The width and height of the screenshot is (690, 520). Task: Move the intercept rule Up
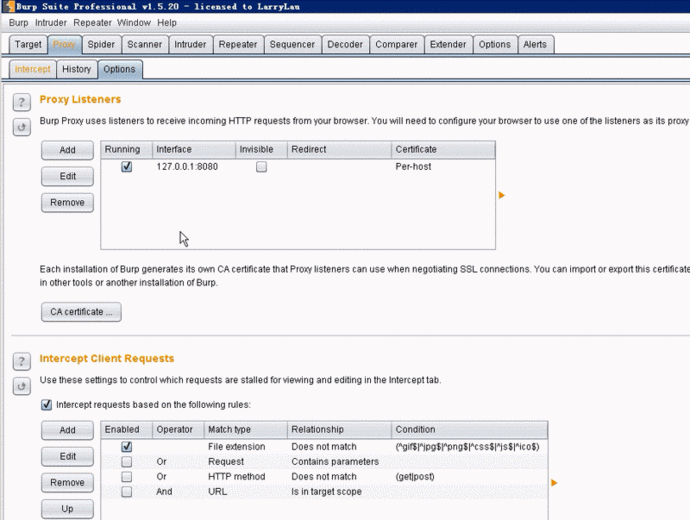click(67, 509)
